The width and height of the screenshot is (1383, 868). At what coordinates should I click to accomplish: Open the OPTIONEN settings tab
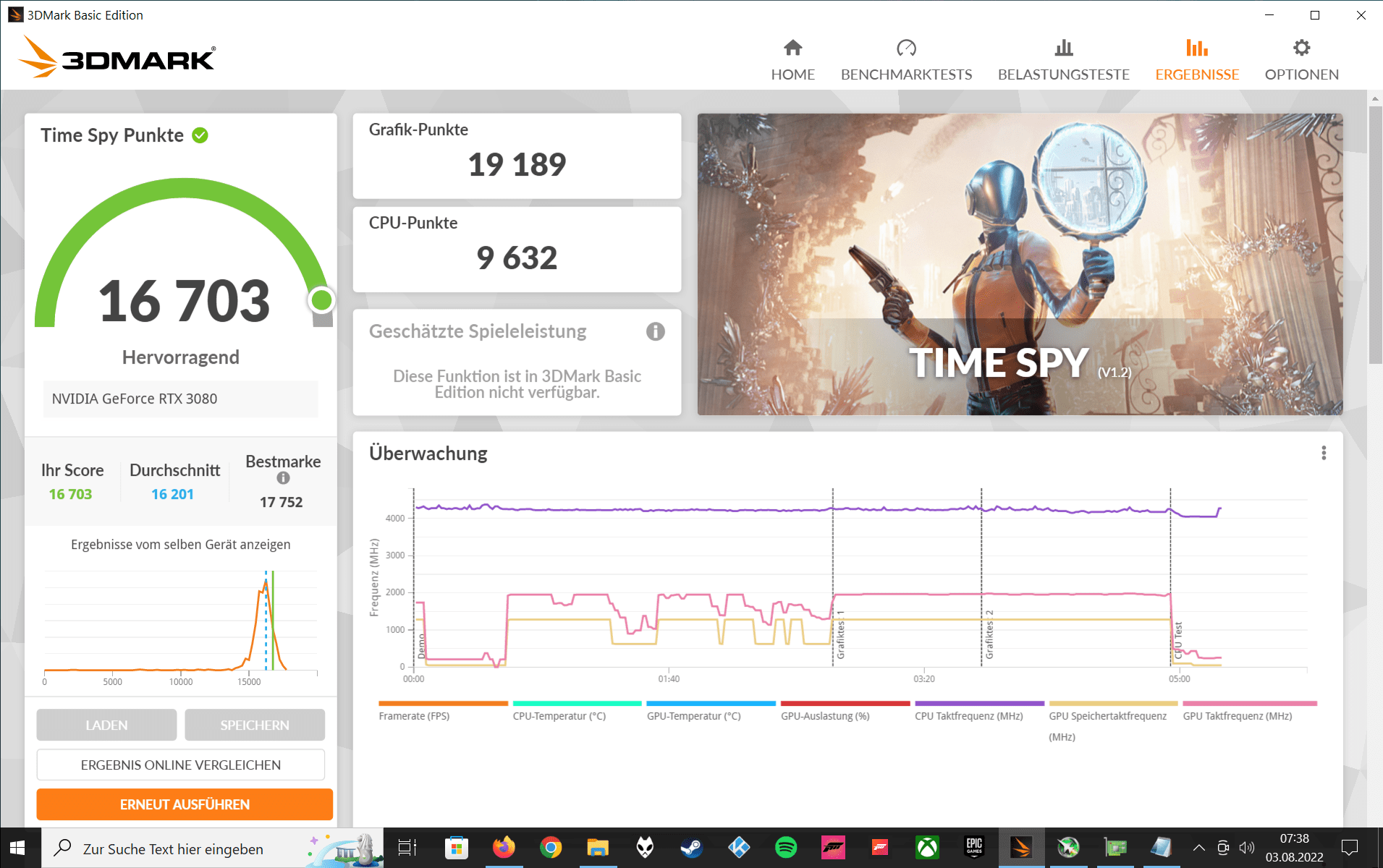tap(1301, 61)
